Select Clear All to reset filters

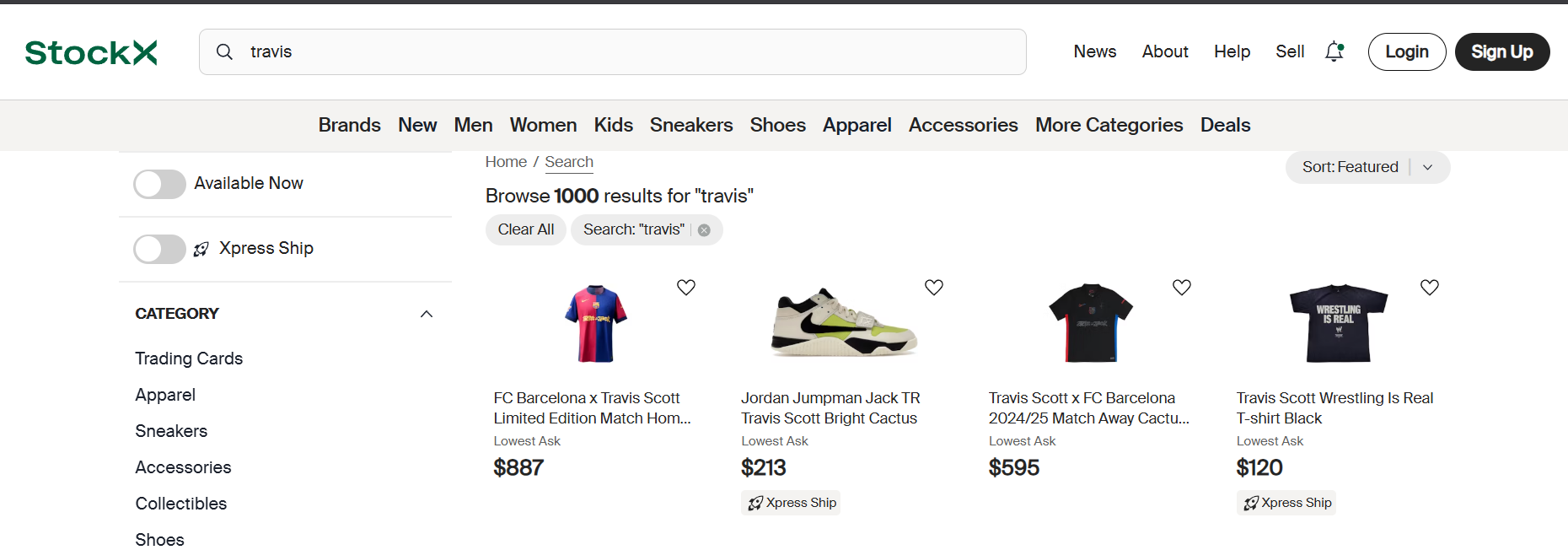(x=525, y=229)
